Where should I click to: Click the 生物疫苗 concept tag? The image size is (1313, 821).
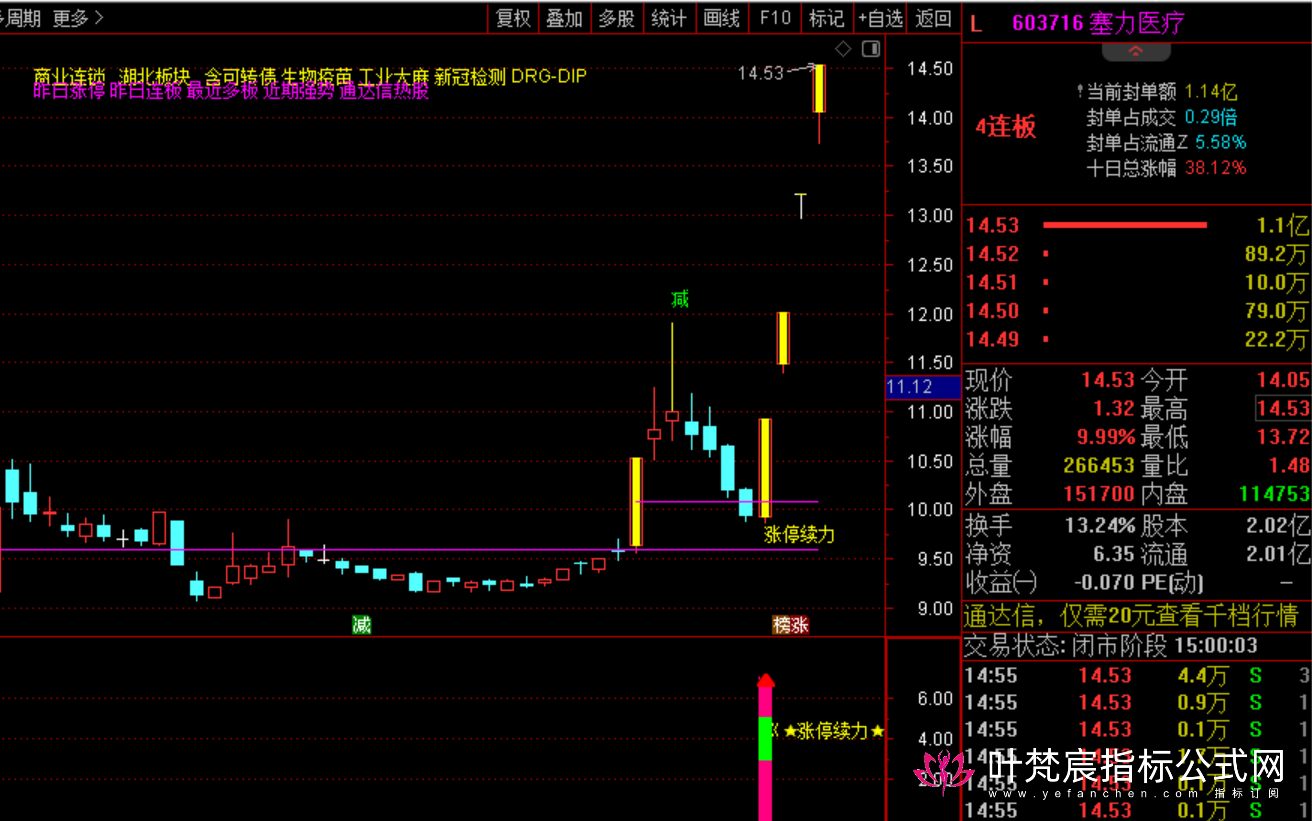click(317, 76)
